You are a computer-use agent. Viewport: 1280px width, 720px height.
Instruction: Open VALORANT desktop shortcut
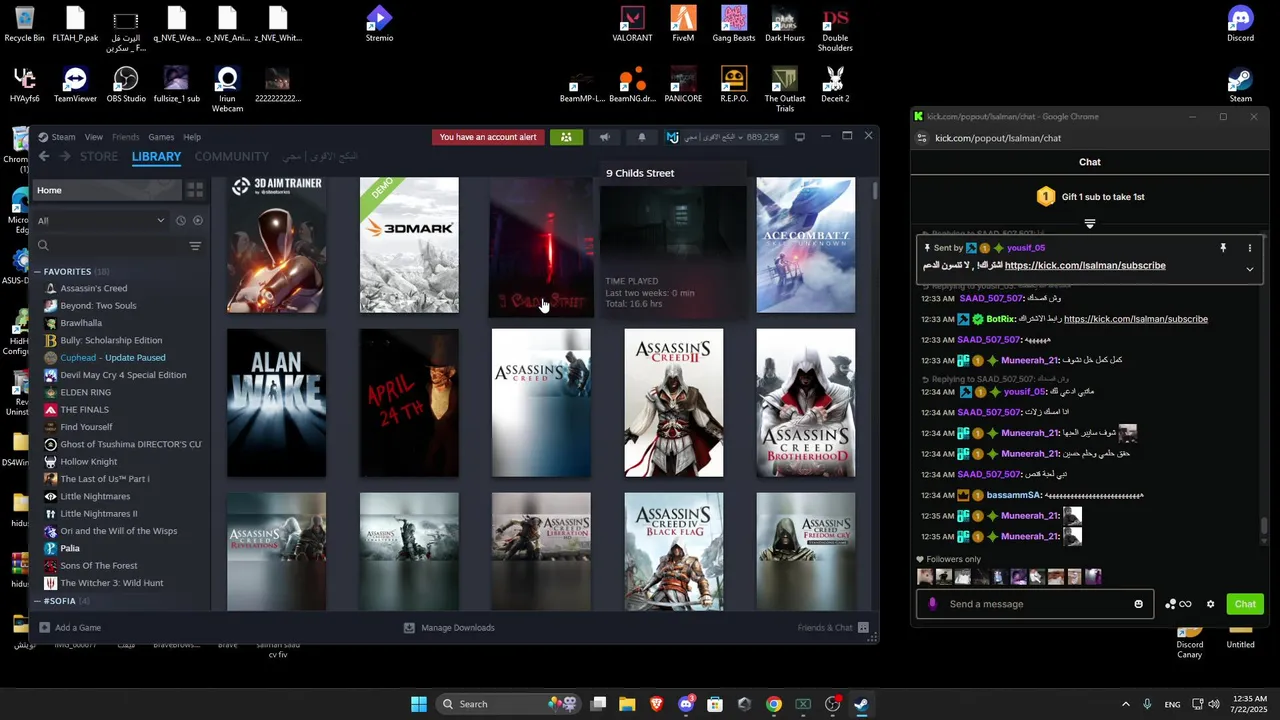(632, 24)
